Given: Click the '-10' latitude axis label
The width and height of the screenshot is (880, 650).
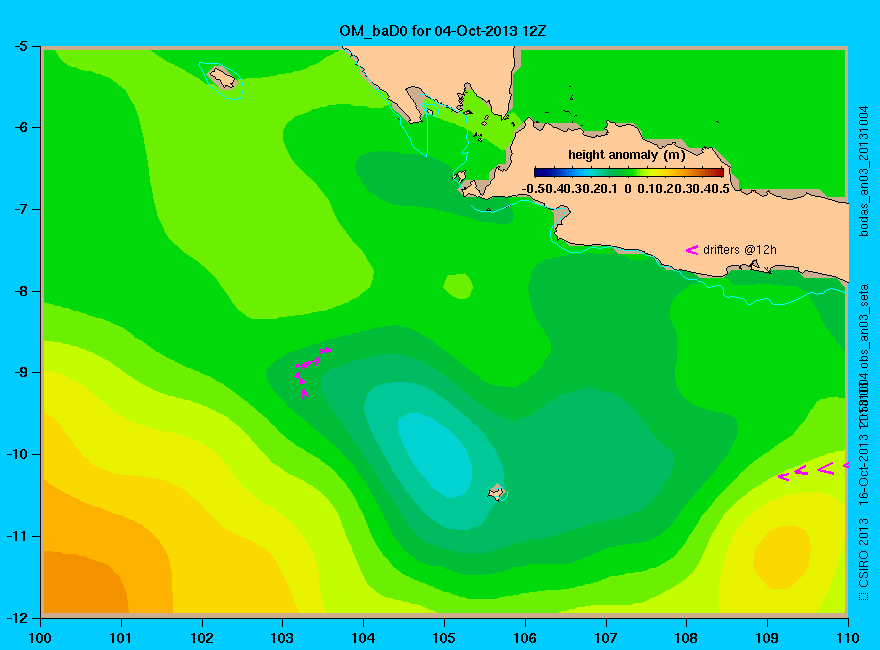Looking at the screenshot, I should point(16,454).
